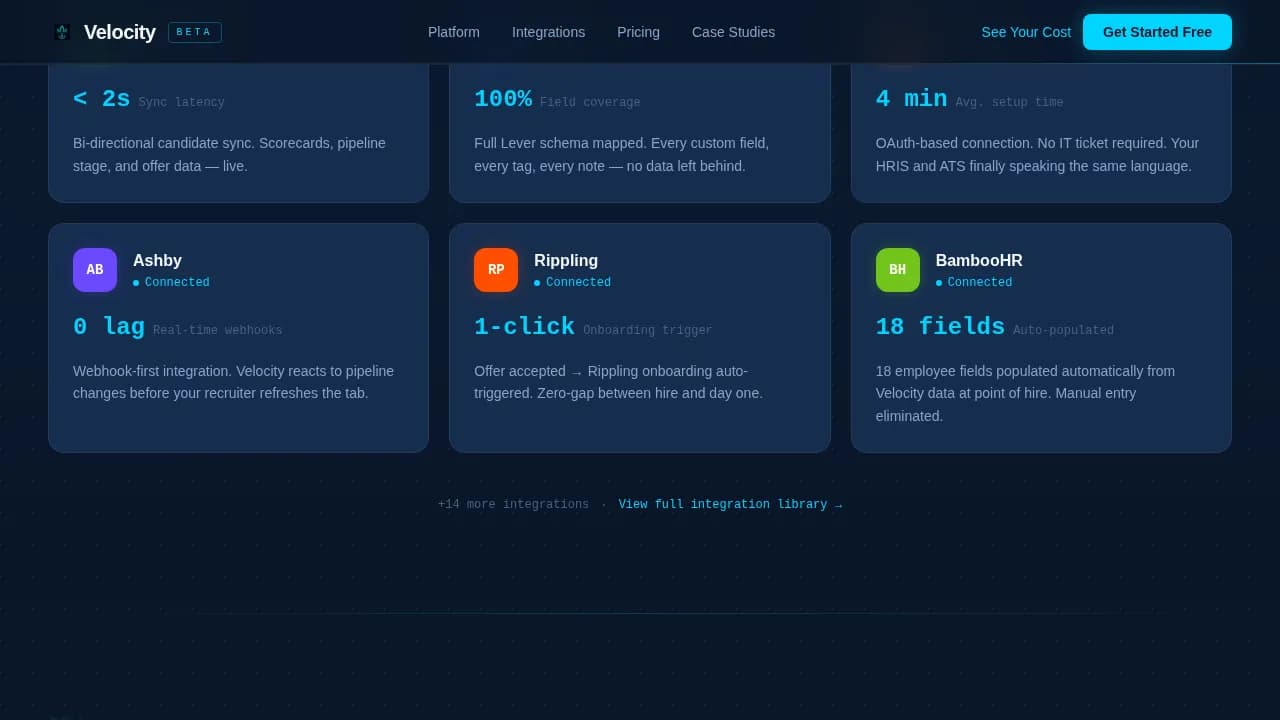Click the "18 fields" stat
This screenshot has height=720, width=1280.
(940, 327)
